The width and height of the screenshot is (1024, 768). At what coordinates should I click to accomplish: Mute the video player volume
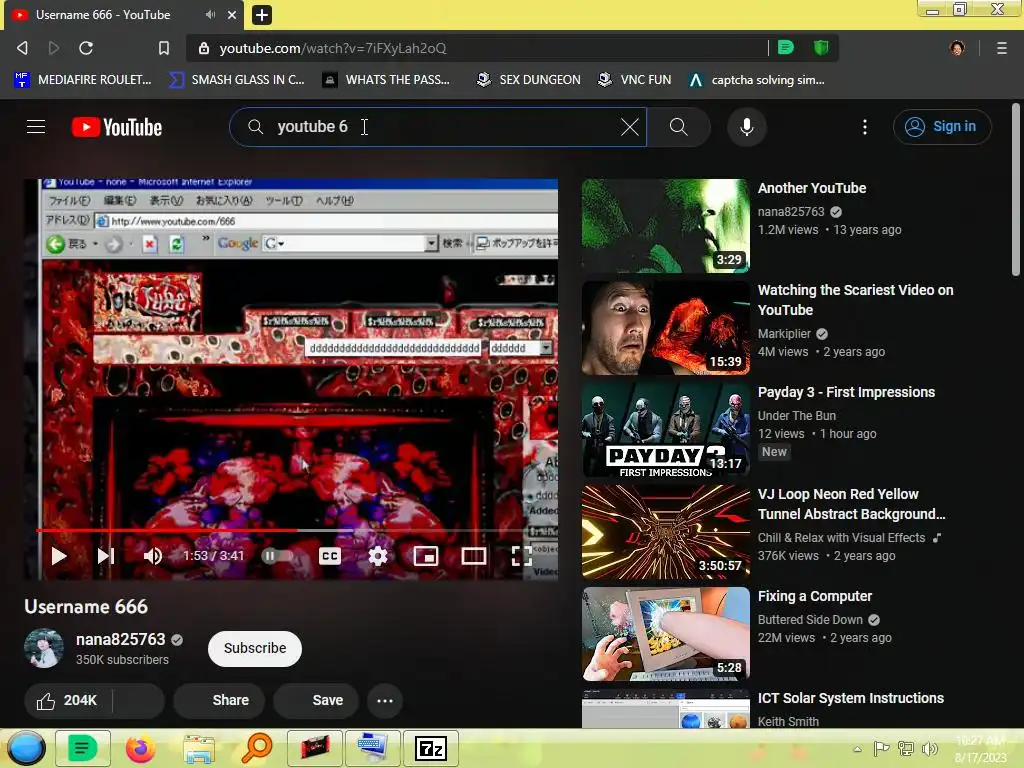[x=152, y=556]
